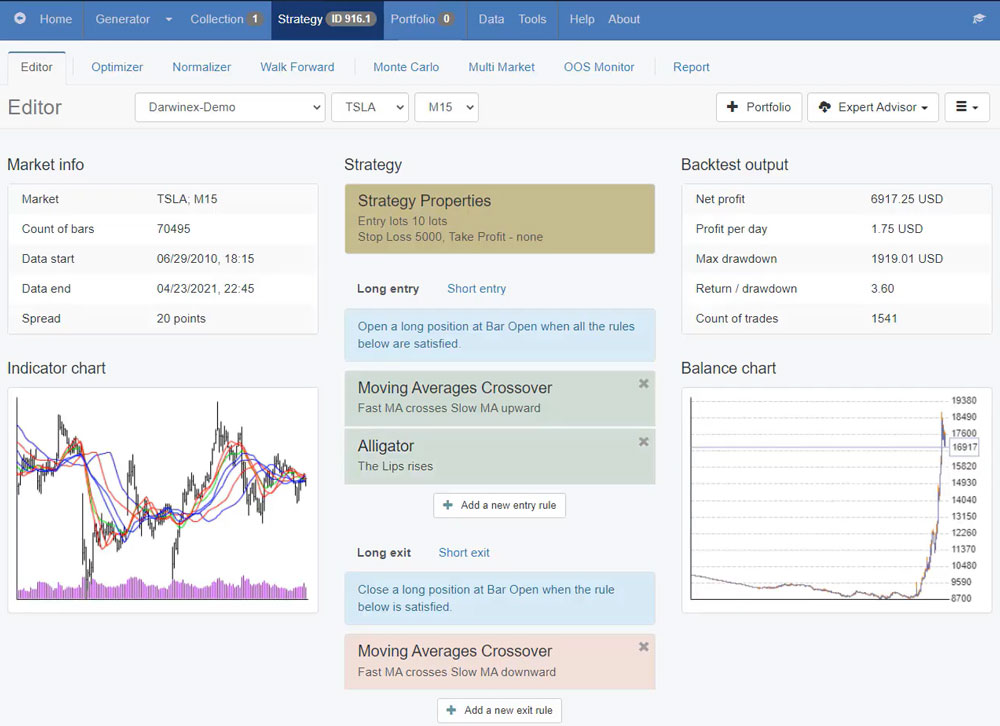1000x726 pixels.
Task: Remove the Moving Averages Crossover downward exit rule
Action: click(x=643, y=647)
